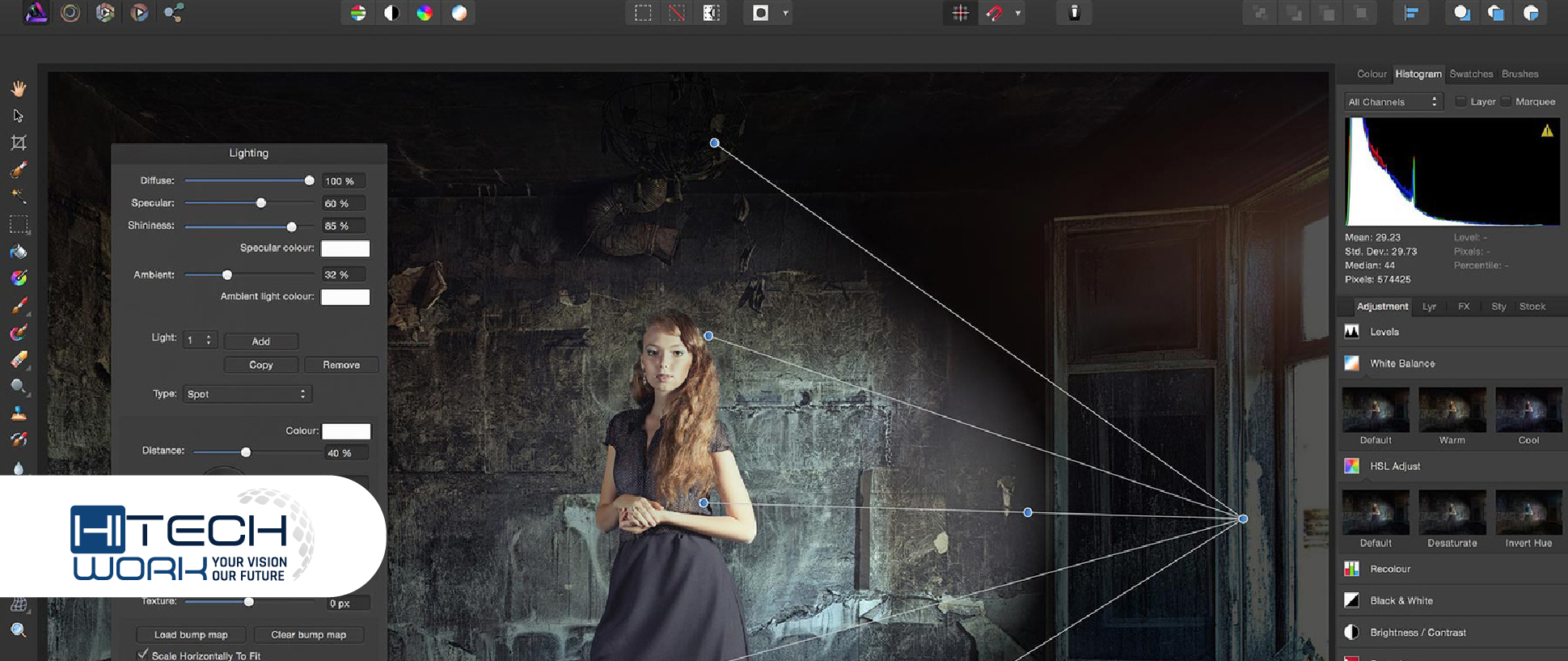Open the Tone Mapping persona
Screen dimensions: 1568x661
[x=139, y=12]
